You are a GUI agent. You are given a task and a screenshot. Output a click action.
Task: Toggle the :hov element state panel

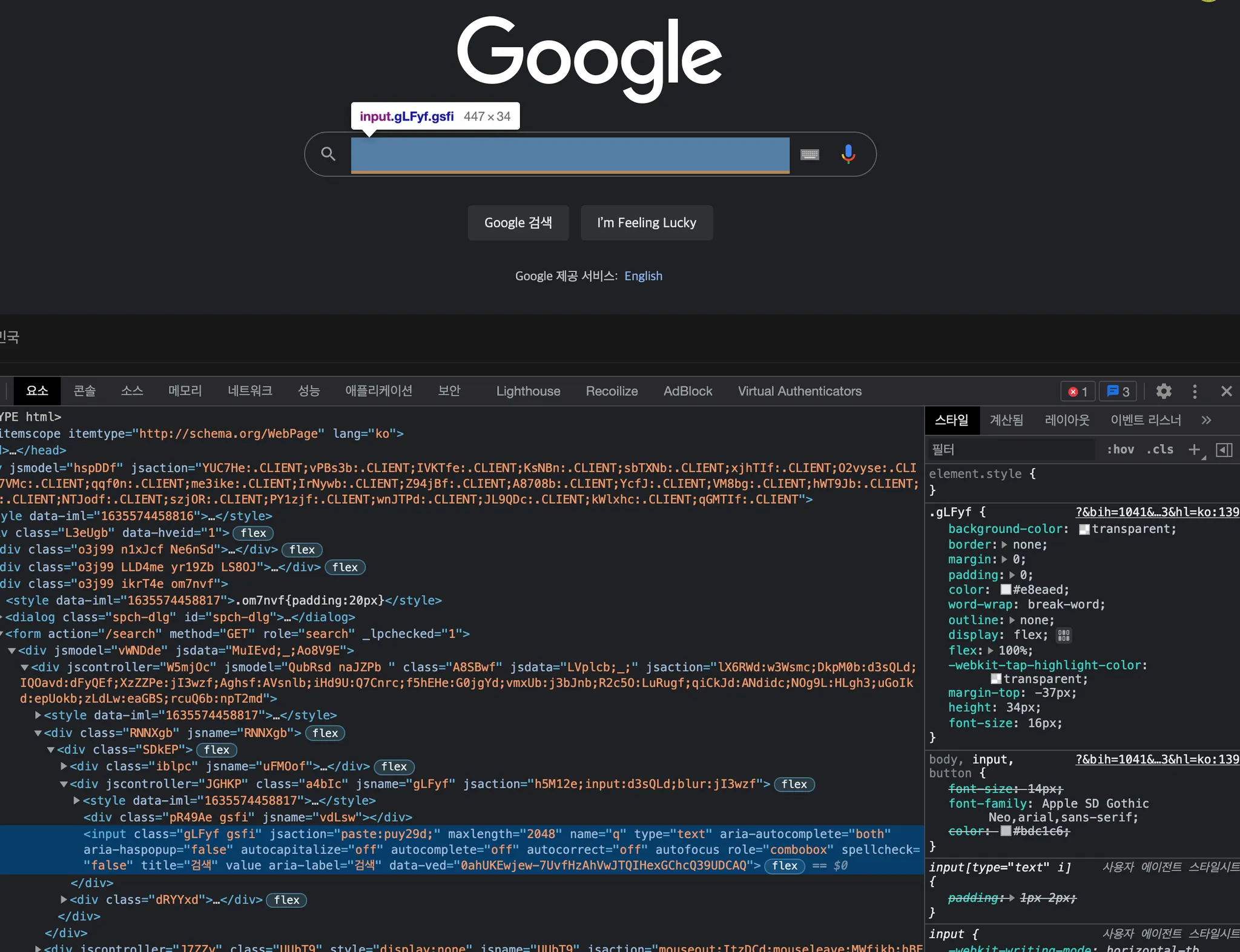pos(1120,449)
